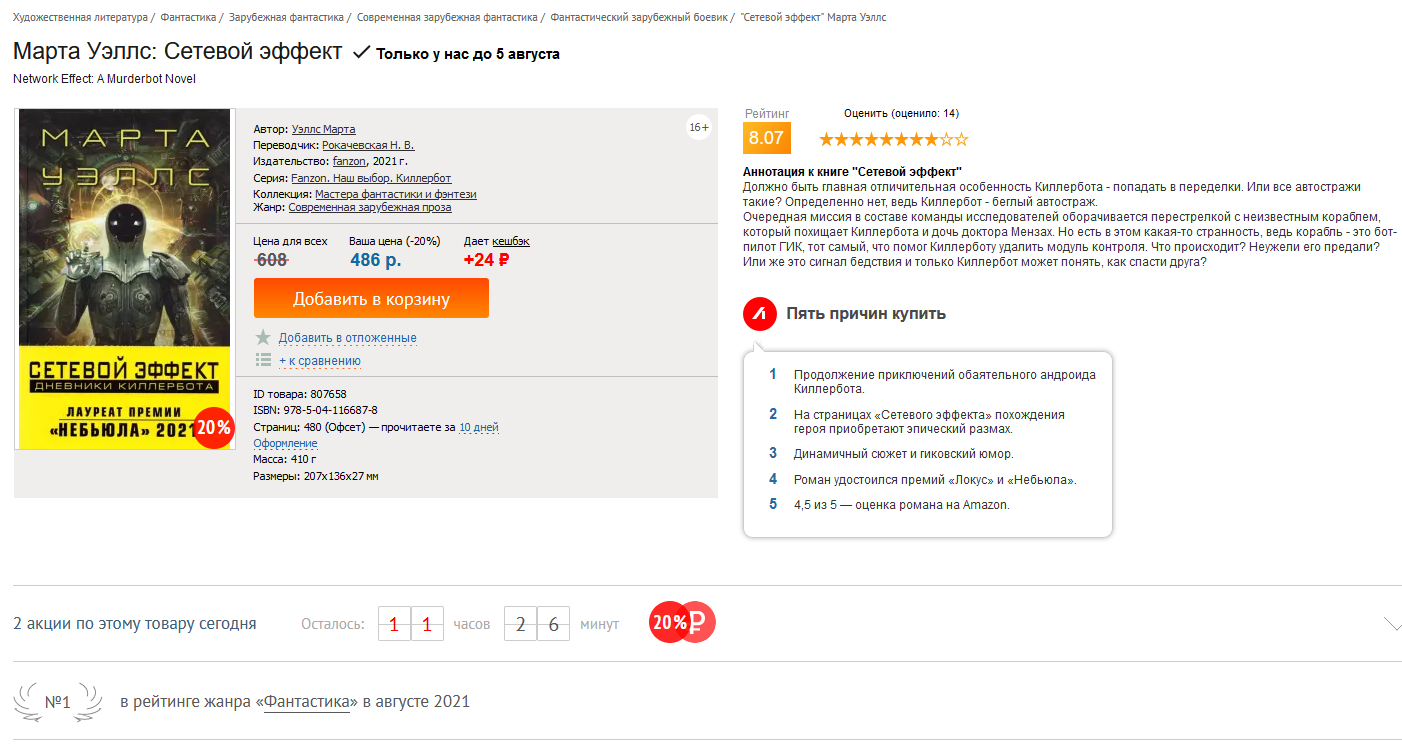Click the №1 laurel wreath badge
This screenshot has height=745, width=1402.
click(x=58, y=702)
